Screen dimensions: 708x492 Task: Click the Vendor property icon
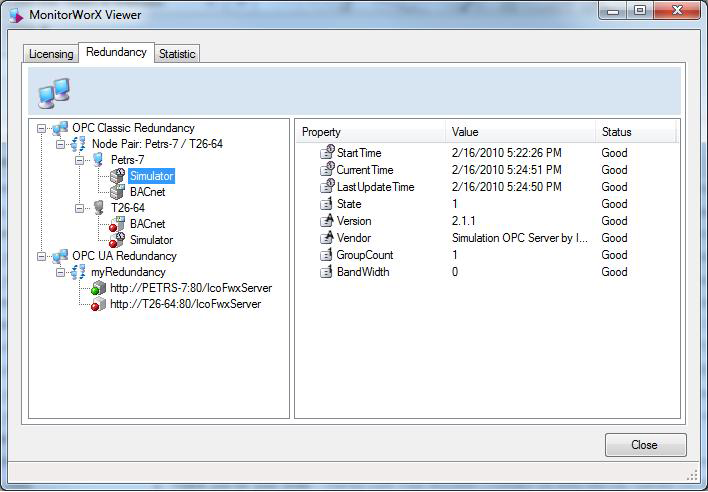(326, 238)
